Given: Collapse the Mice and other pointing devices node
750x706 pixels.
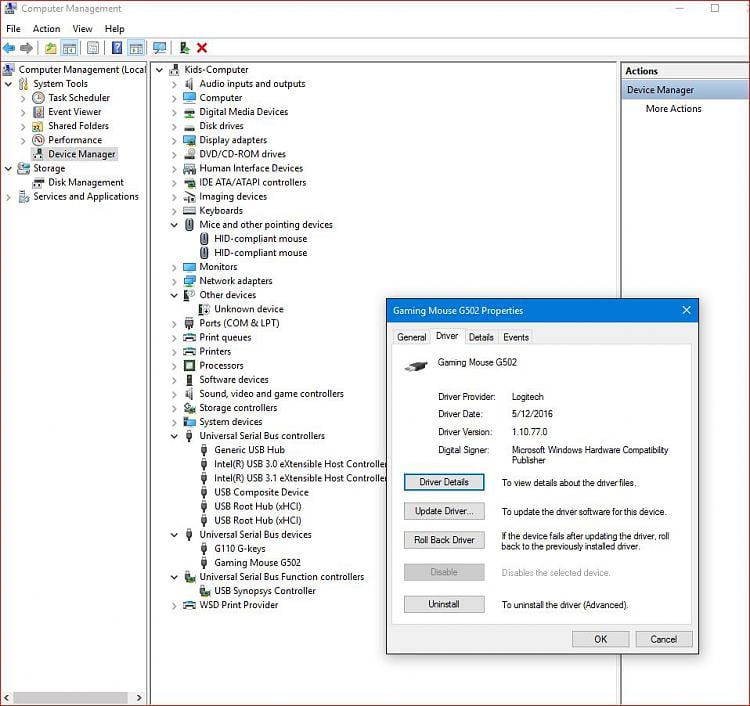Looking at the screenshot, I should coord(174,225).
